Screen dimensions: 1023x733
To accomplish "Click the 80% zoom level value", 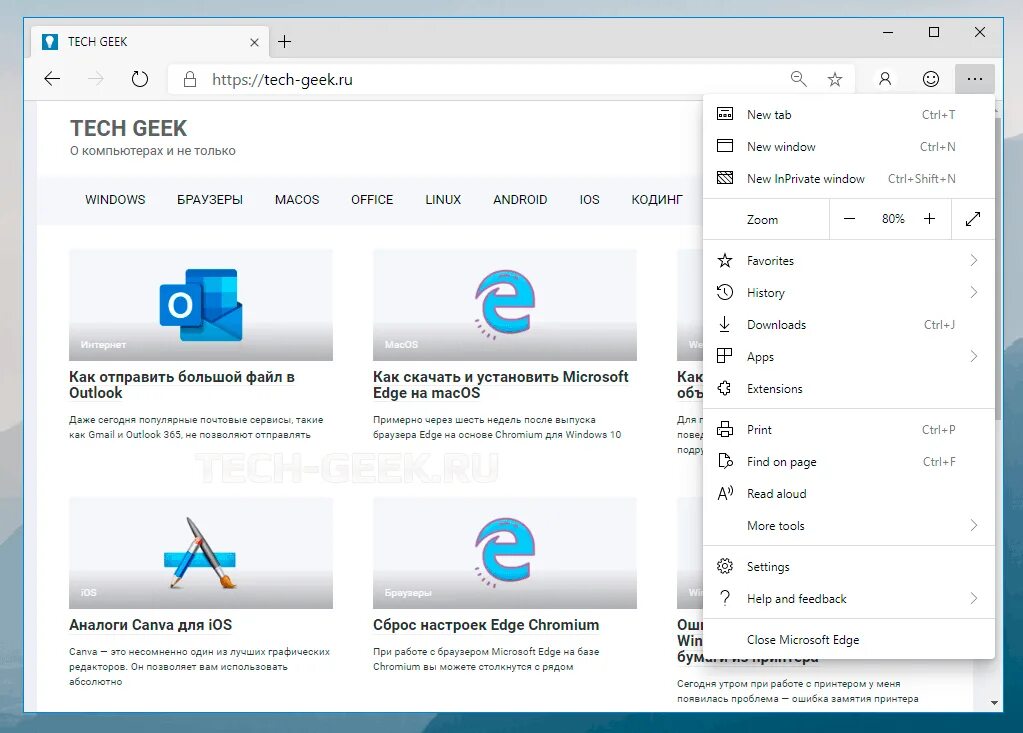I will (x=893, y=219).
